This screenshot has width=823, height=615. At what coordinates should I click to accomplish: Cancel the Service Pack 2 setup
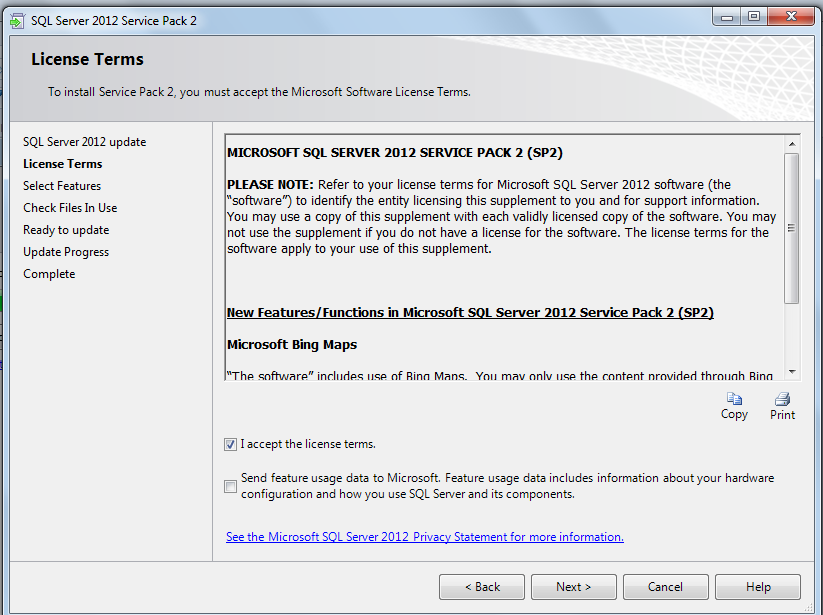click(x=666, y=587)
